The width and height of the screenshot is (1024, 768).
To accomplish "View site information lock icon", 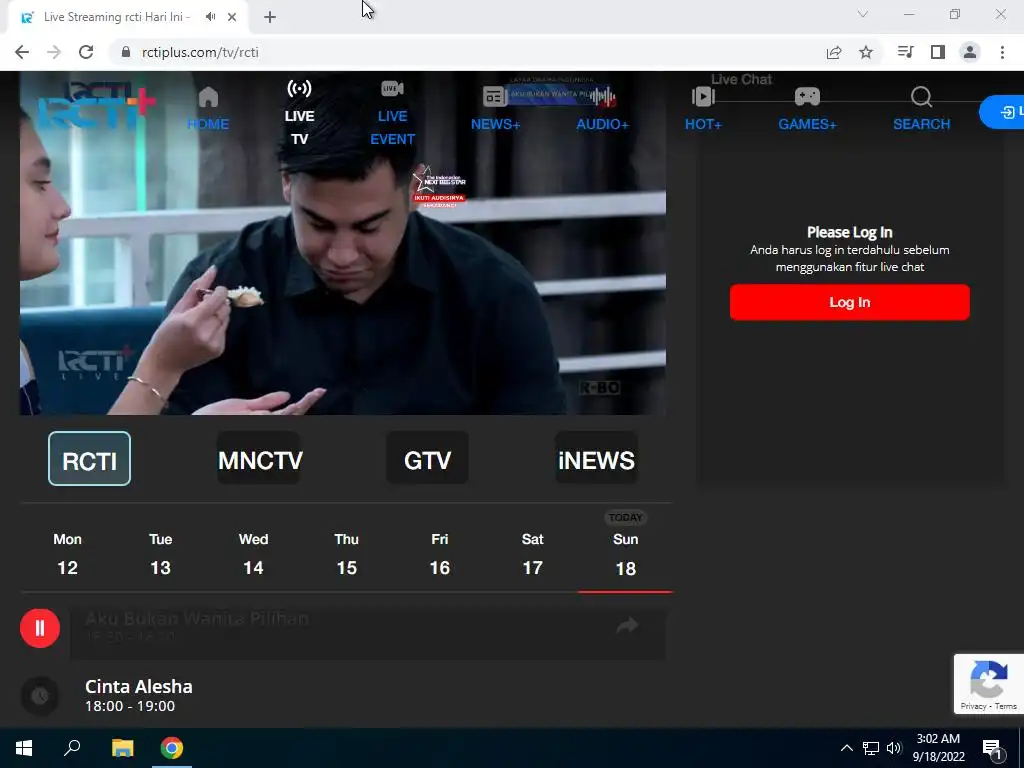I will pos(126,52).
